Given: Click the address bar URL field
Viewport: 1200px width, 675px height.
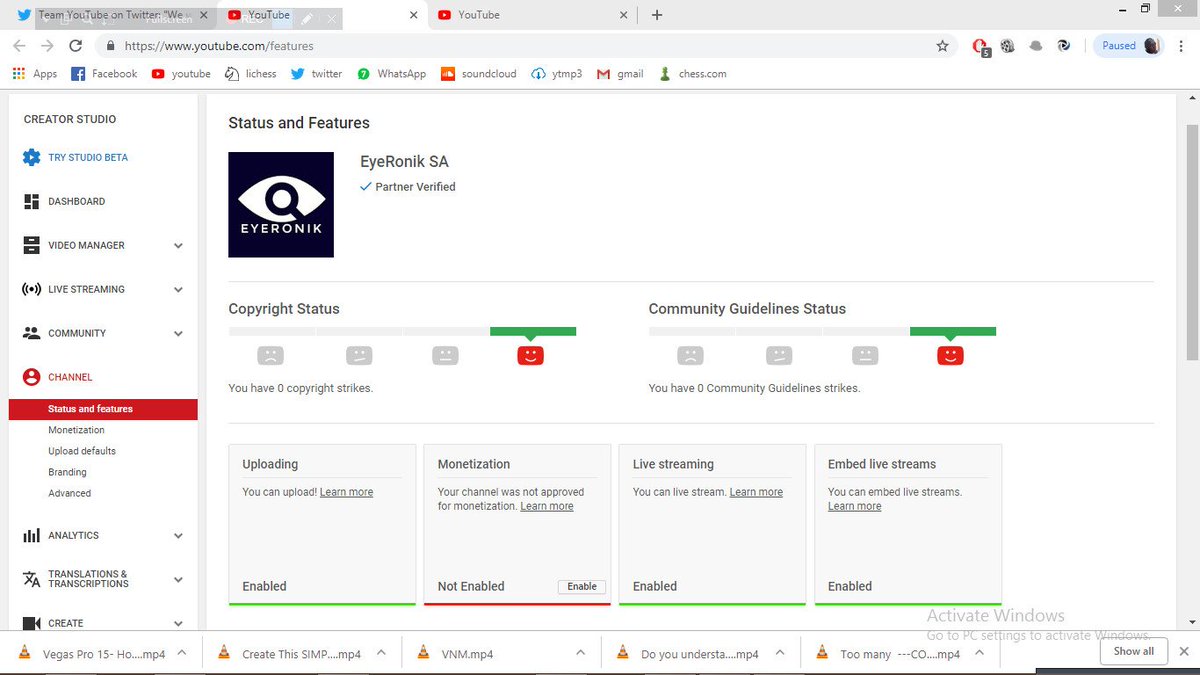Looking at the screenshot, I should 525,46.
